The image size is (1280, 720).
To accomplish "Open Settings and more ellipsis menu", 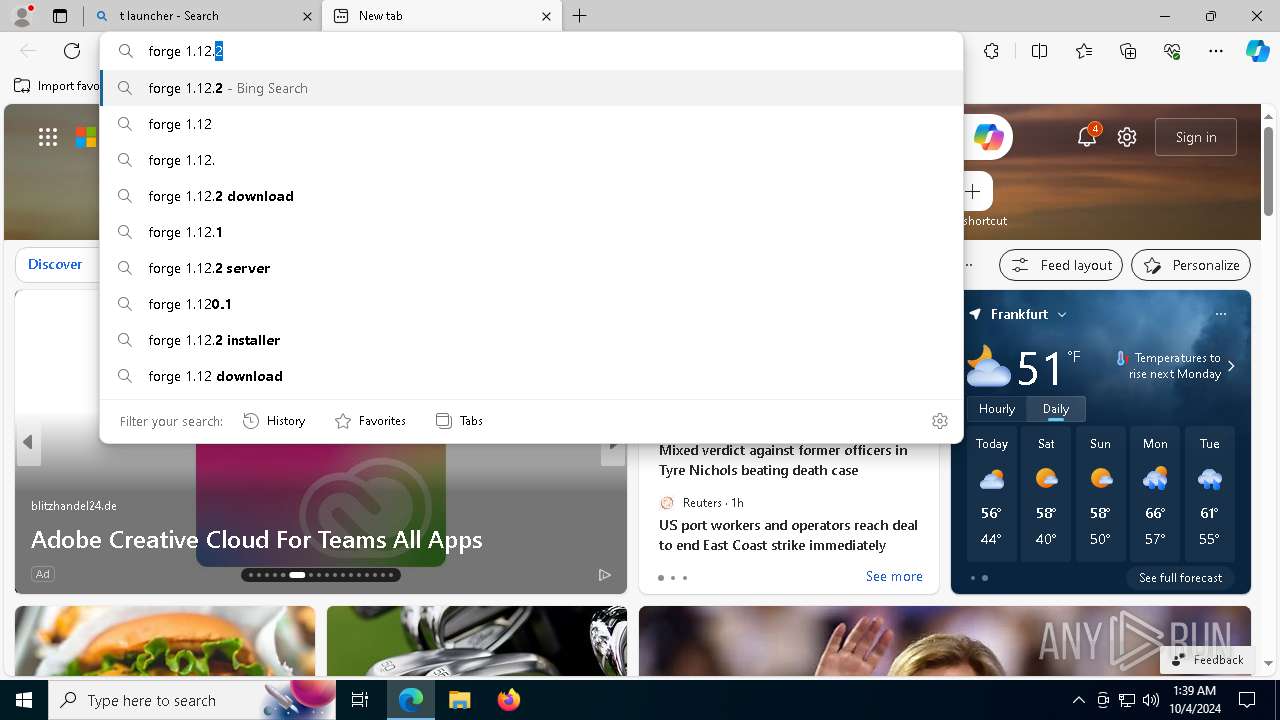I will tap(1216, 51).
